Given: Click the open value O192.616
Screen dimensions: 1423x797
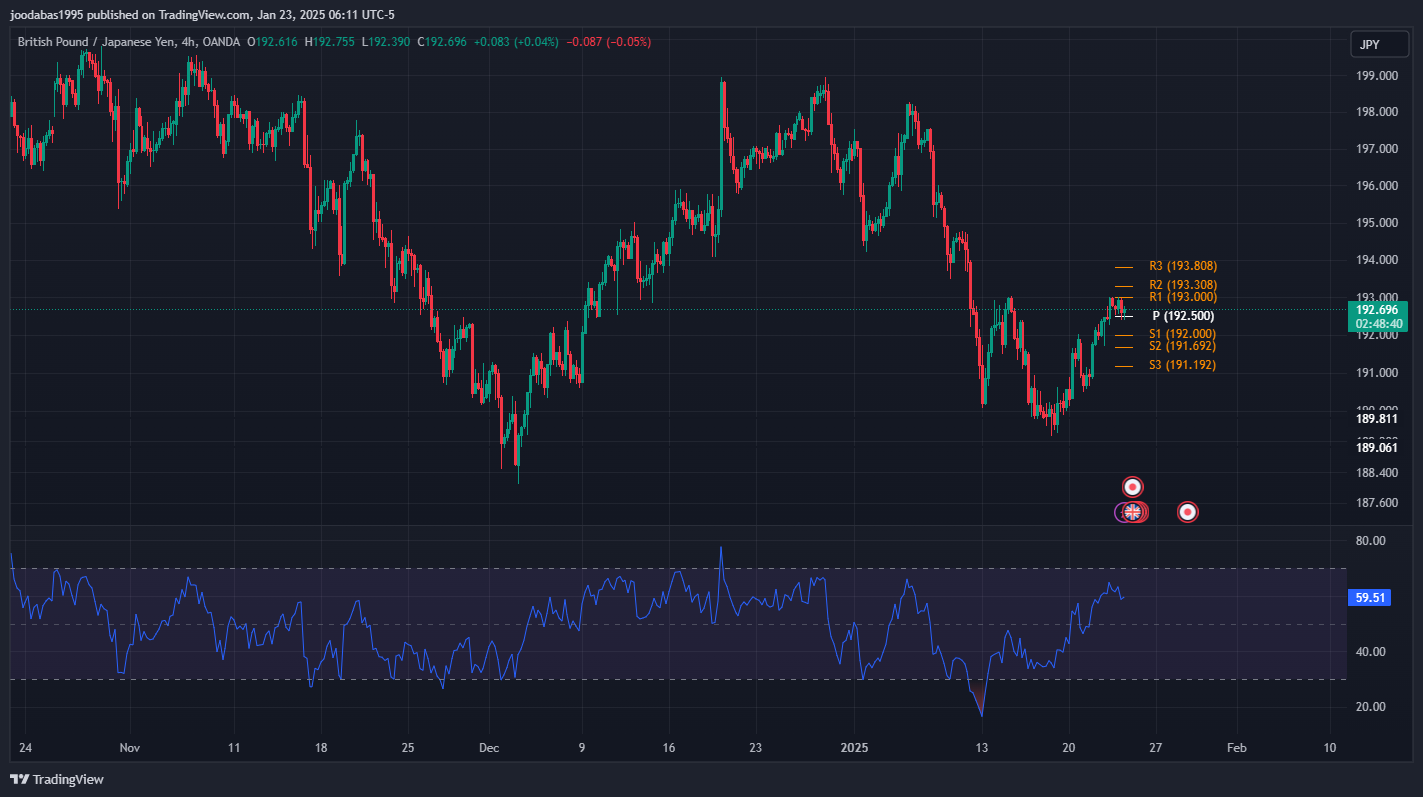Looking at the screenshot, I should click(x=273, y=42).
